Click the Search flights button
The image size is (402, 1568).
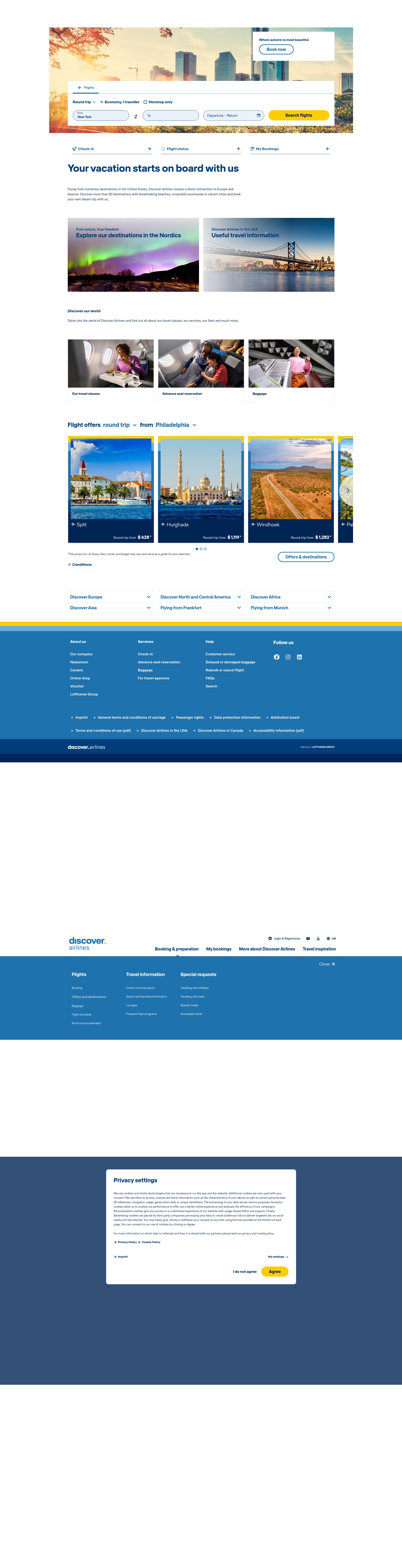[x=299, y=115]
